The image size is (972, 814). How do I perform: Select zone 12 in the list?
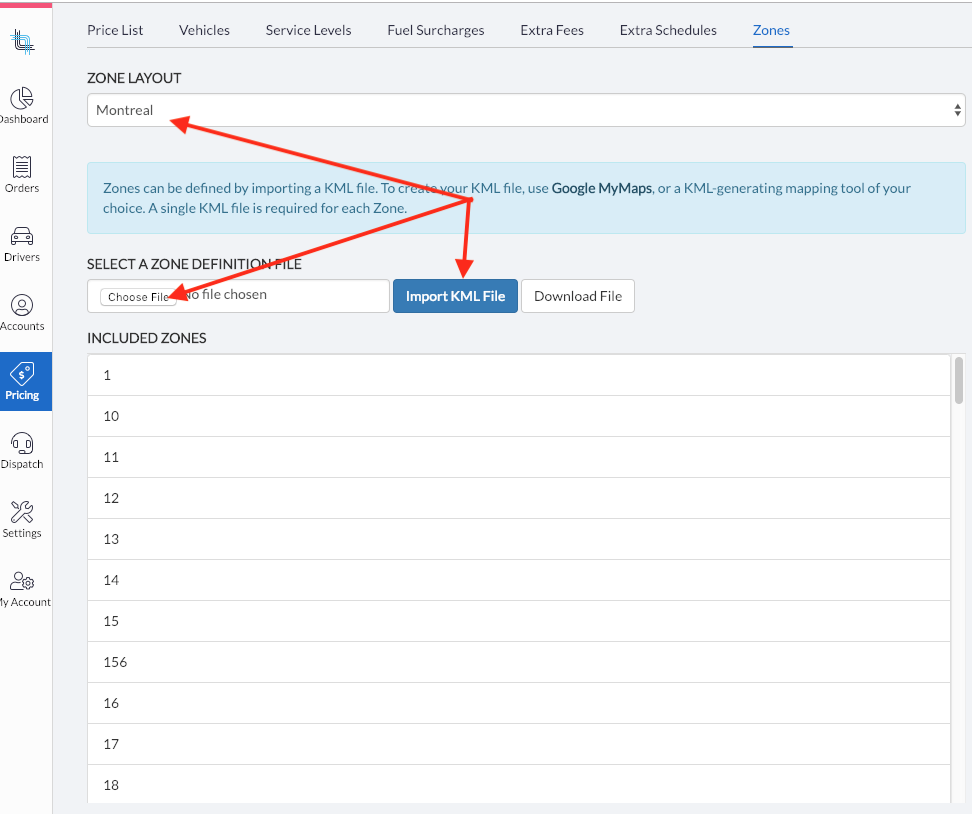(x=519, y=498)
